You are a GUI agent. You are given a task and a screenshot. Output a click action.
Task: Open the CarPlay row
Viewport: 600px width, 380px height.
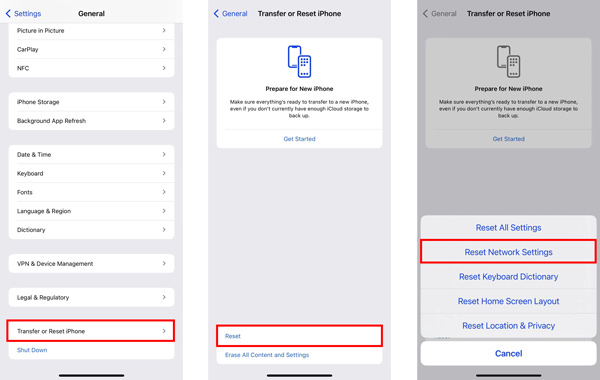coord(91,49)
